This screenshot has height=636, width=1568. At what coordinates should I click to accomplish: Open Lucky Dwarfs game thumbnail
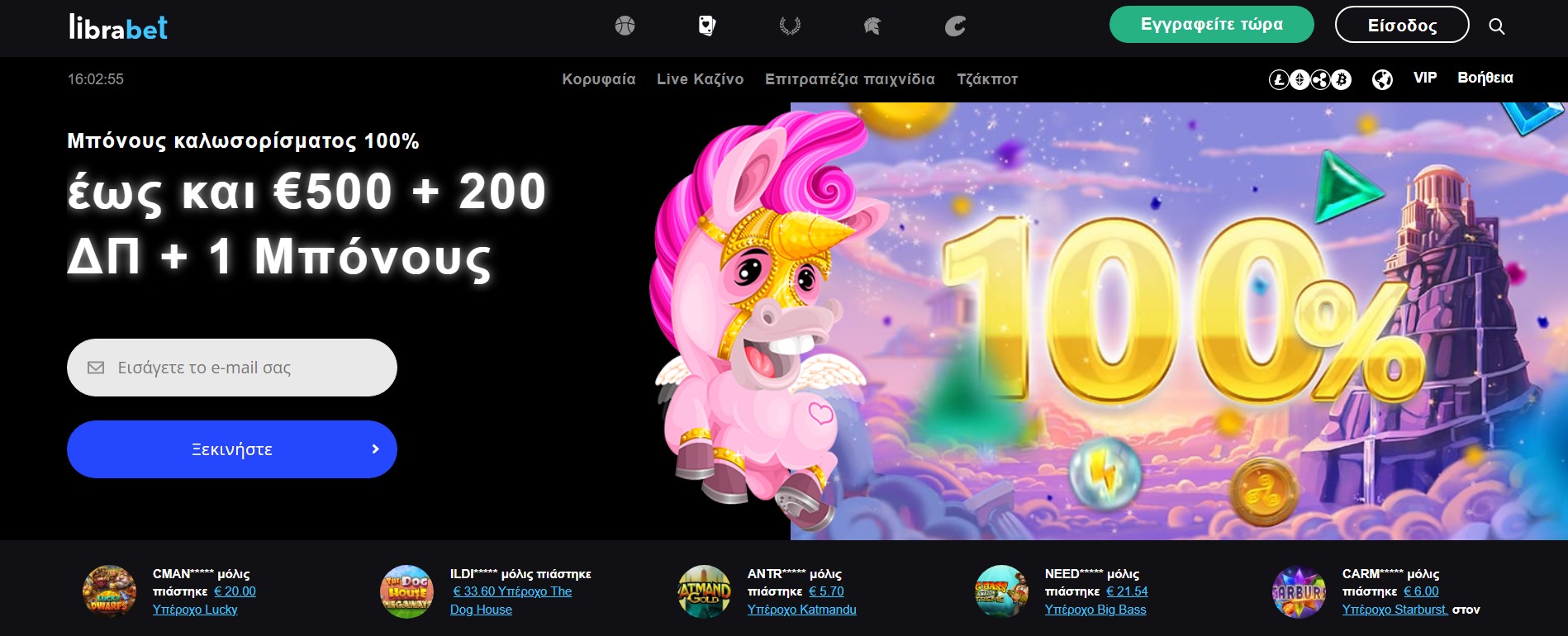coord(109,591)
